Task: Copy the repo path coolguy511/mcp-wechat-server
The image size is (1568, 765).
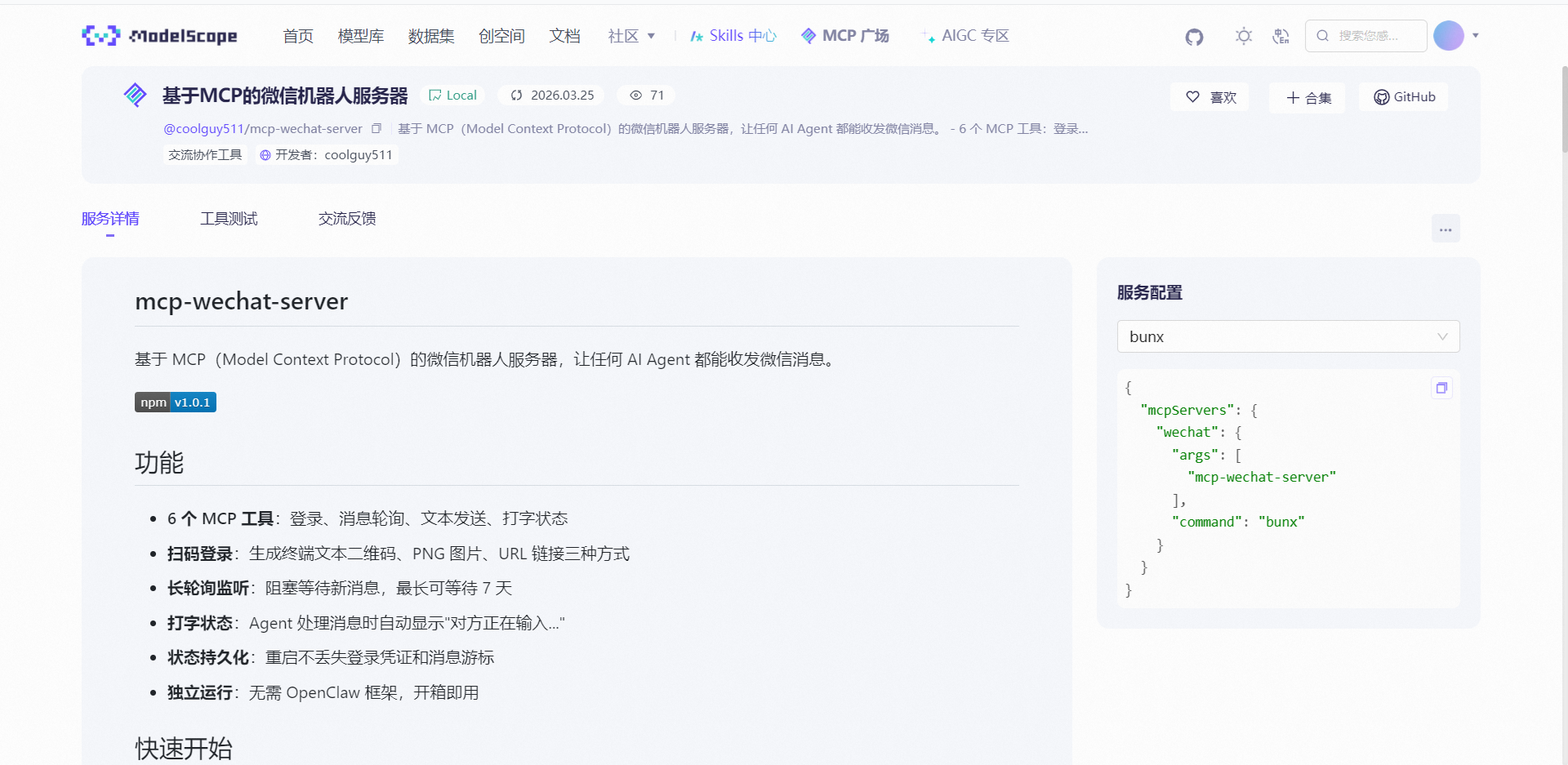Action: coord(376,128)
